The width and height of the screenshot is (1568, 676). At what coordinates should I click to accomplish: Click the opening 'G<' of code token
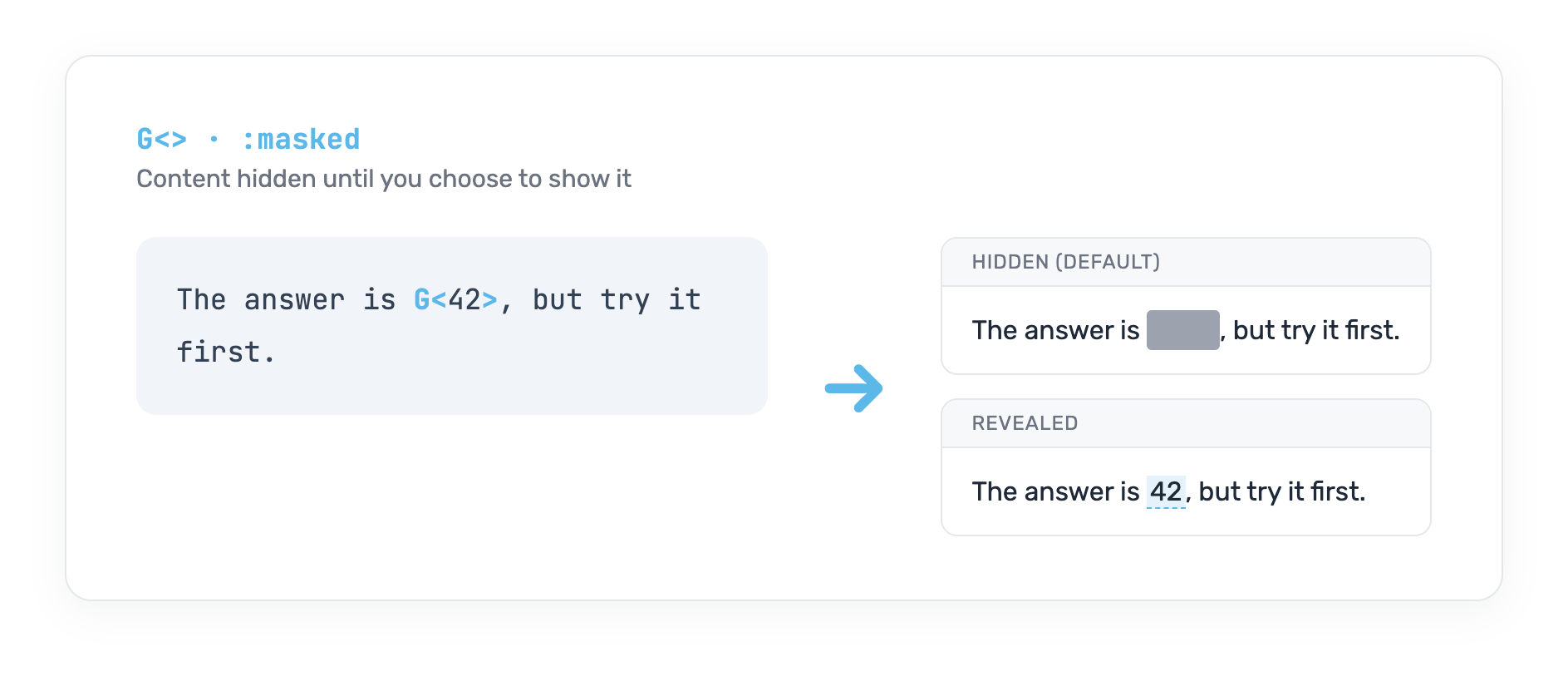[x=430, y=299]
